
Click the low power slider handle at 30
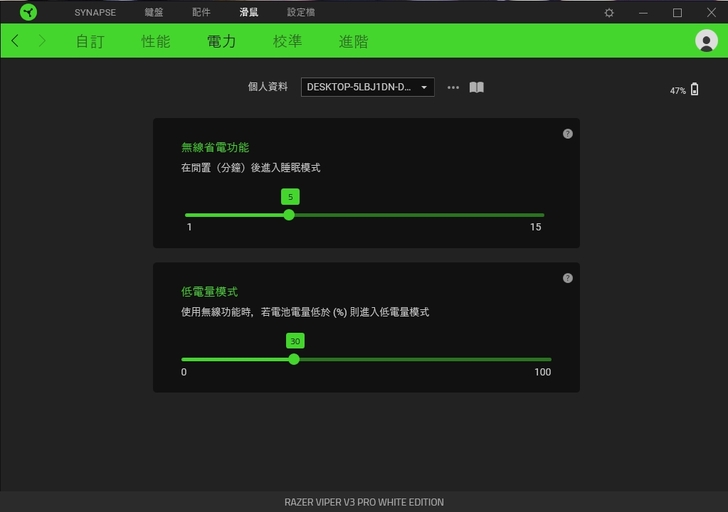293,359
